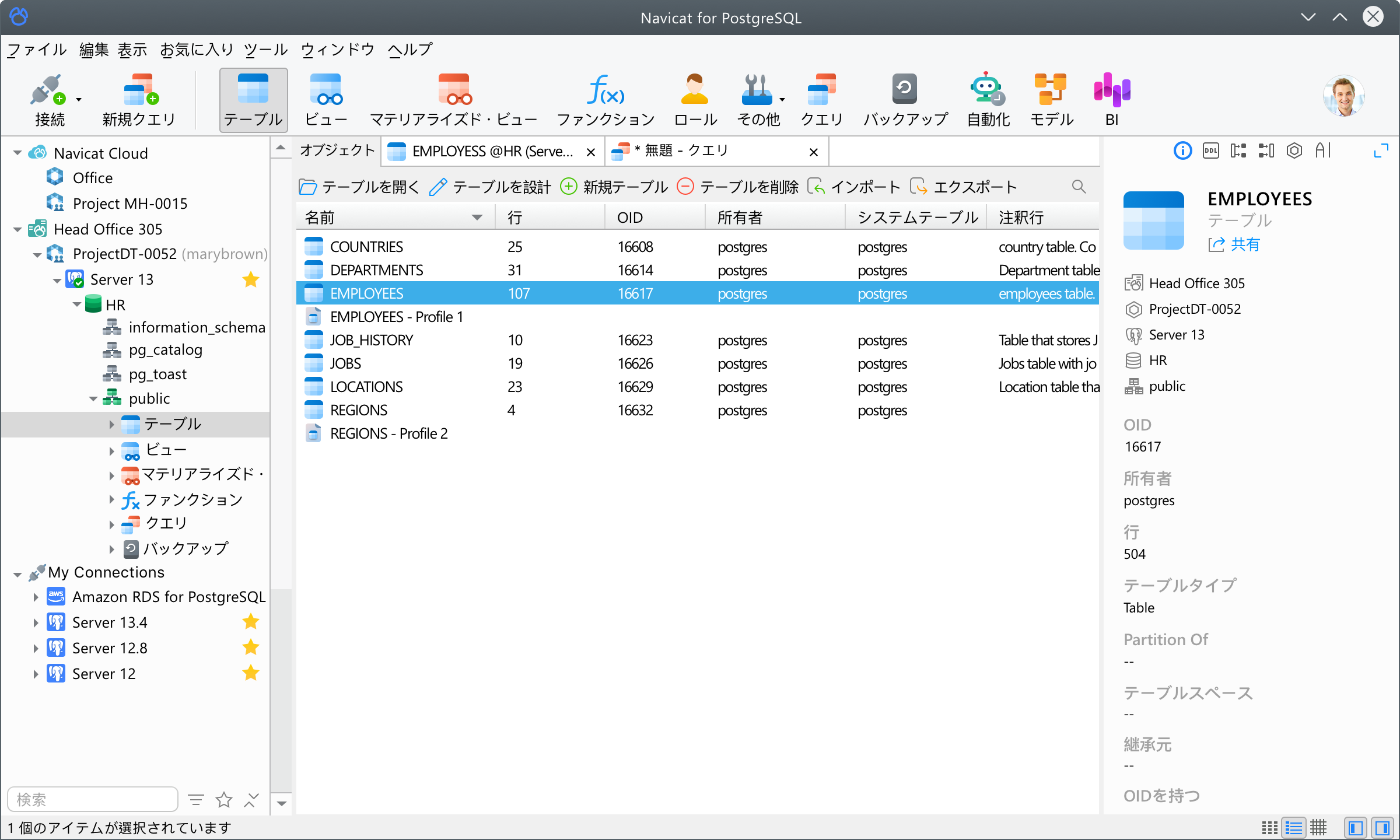Switch to detail view mode
Image resolution: width=1400 pixels, height=840 pixels.
1318,828
